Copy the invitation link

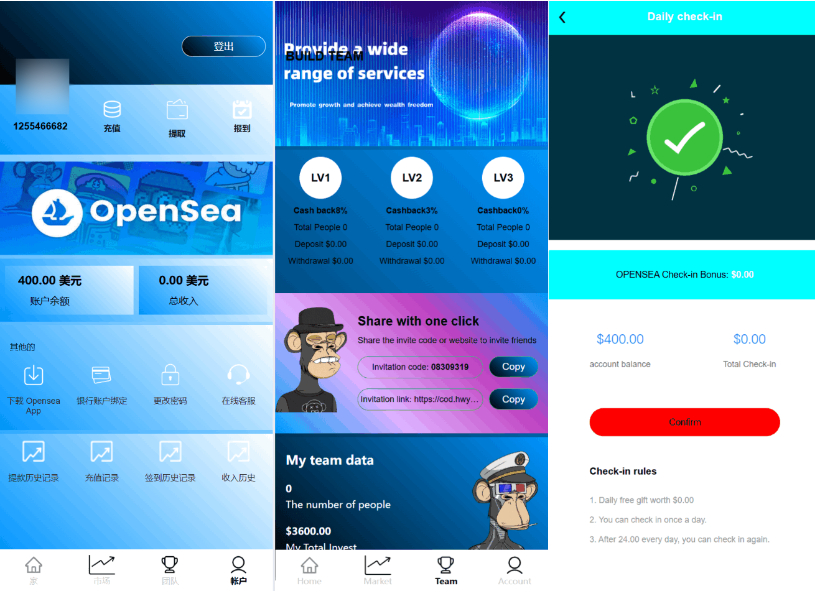point(513,399)
